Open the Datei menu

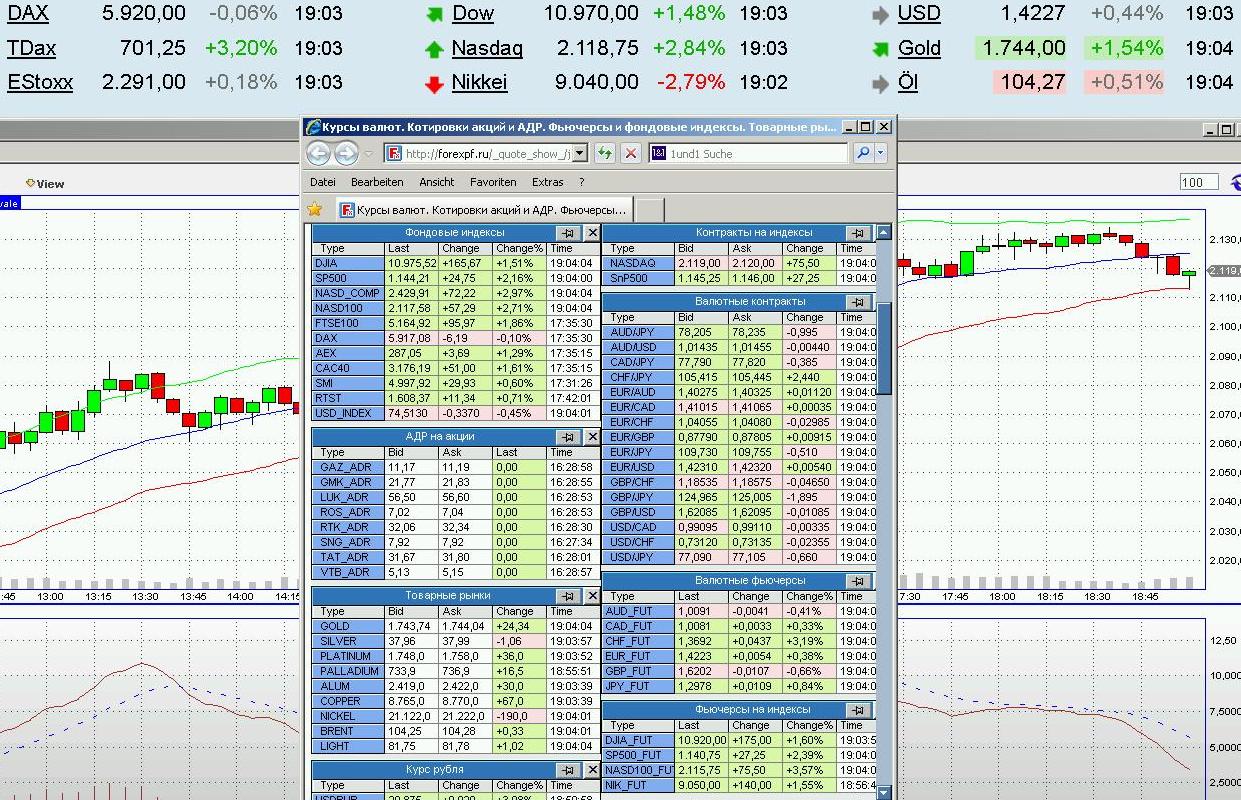[323, 182]
